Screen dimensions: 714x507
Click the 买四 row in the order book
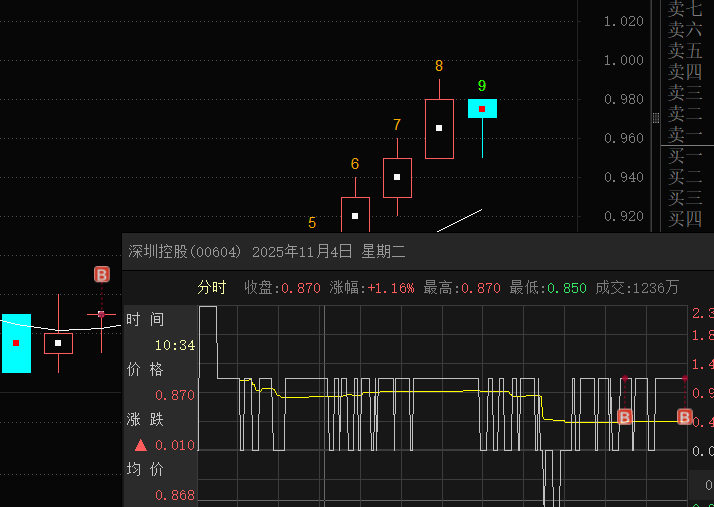pos(687,219)
